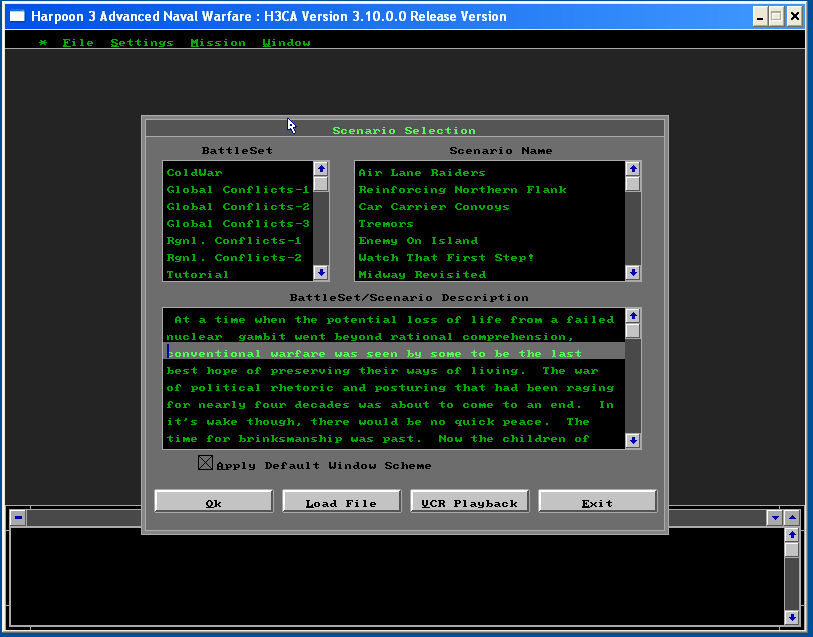Choose Enemy On Island scenario
This screenshot has height=637, width=813.
[x=490, y=241]
